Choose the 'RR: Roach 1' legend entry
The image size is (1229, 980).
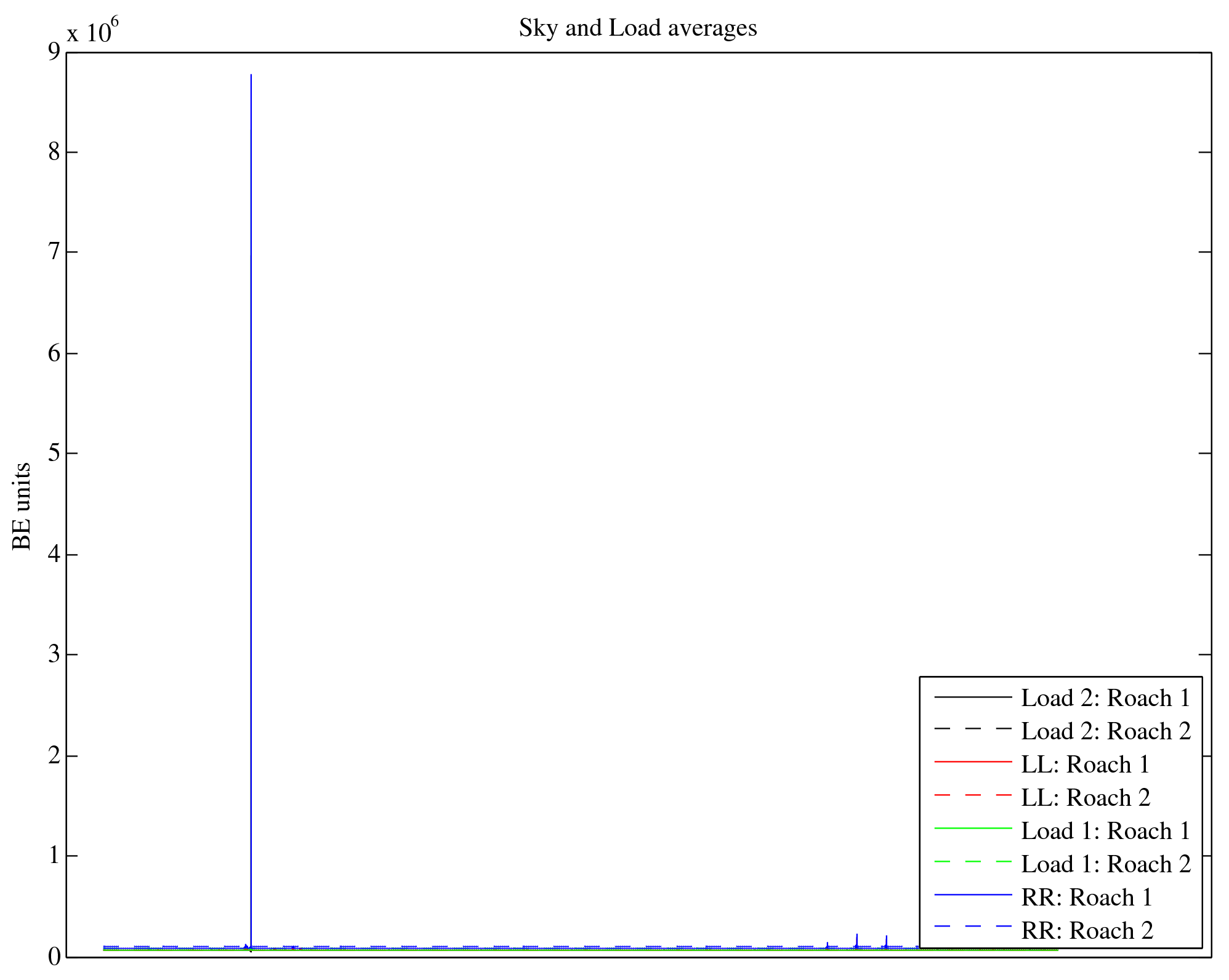(x=1087, y=898)
